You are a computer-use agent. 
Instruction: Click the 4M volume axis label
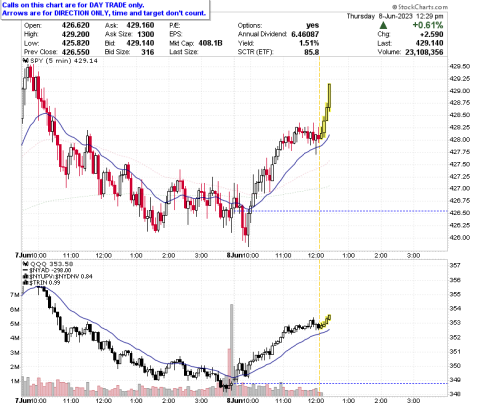15,338
